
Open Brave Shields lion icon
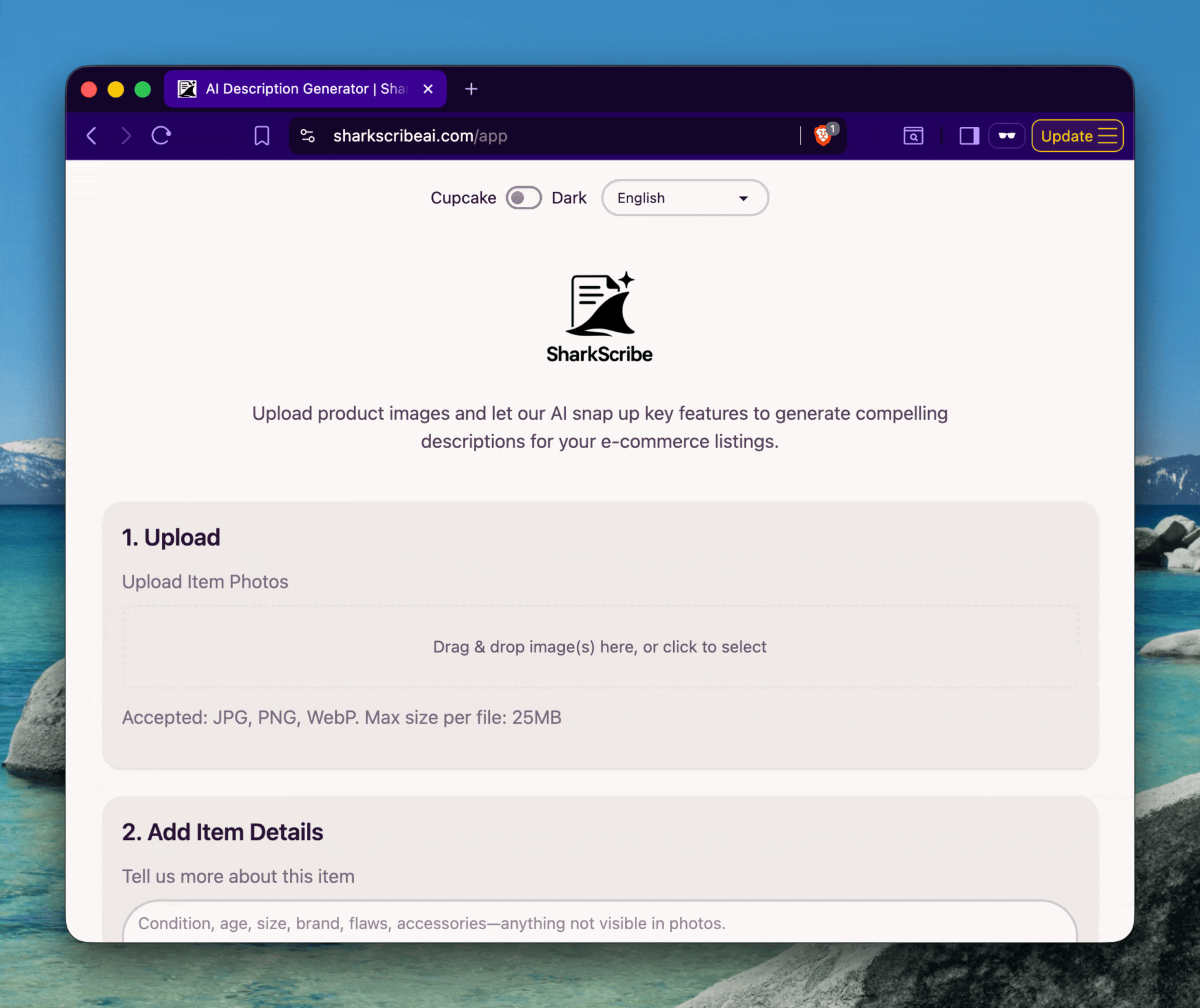point(824,135)
